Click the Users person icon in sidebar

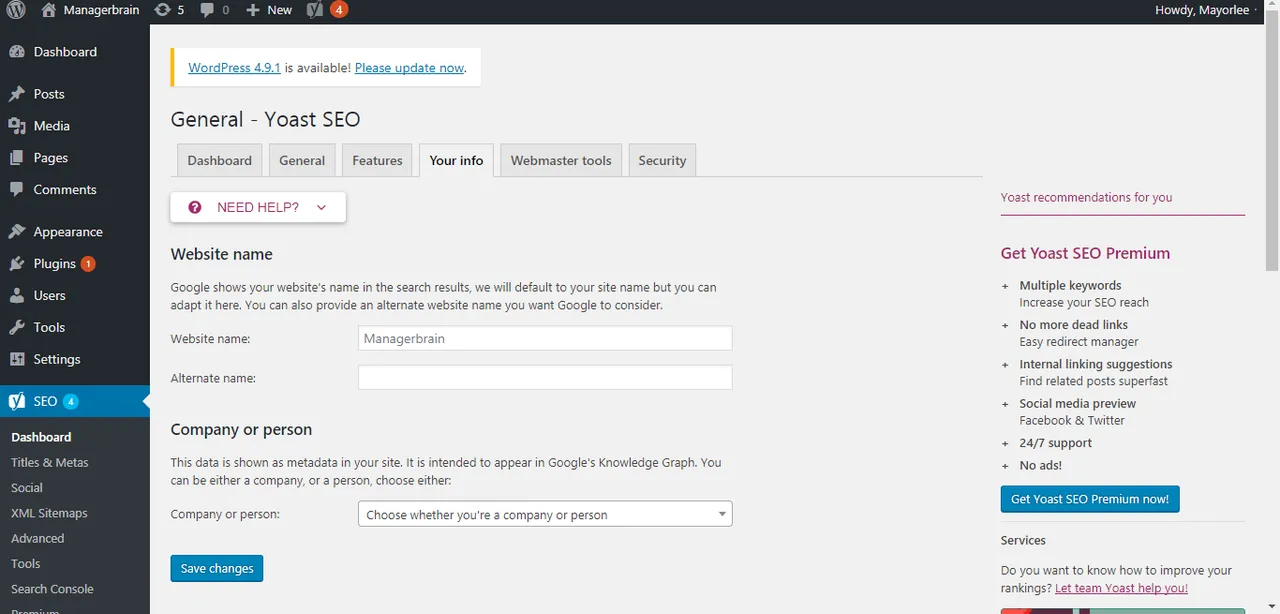tap(17, 296)
